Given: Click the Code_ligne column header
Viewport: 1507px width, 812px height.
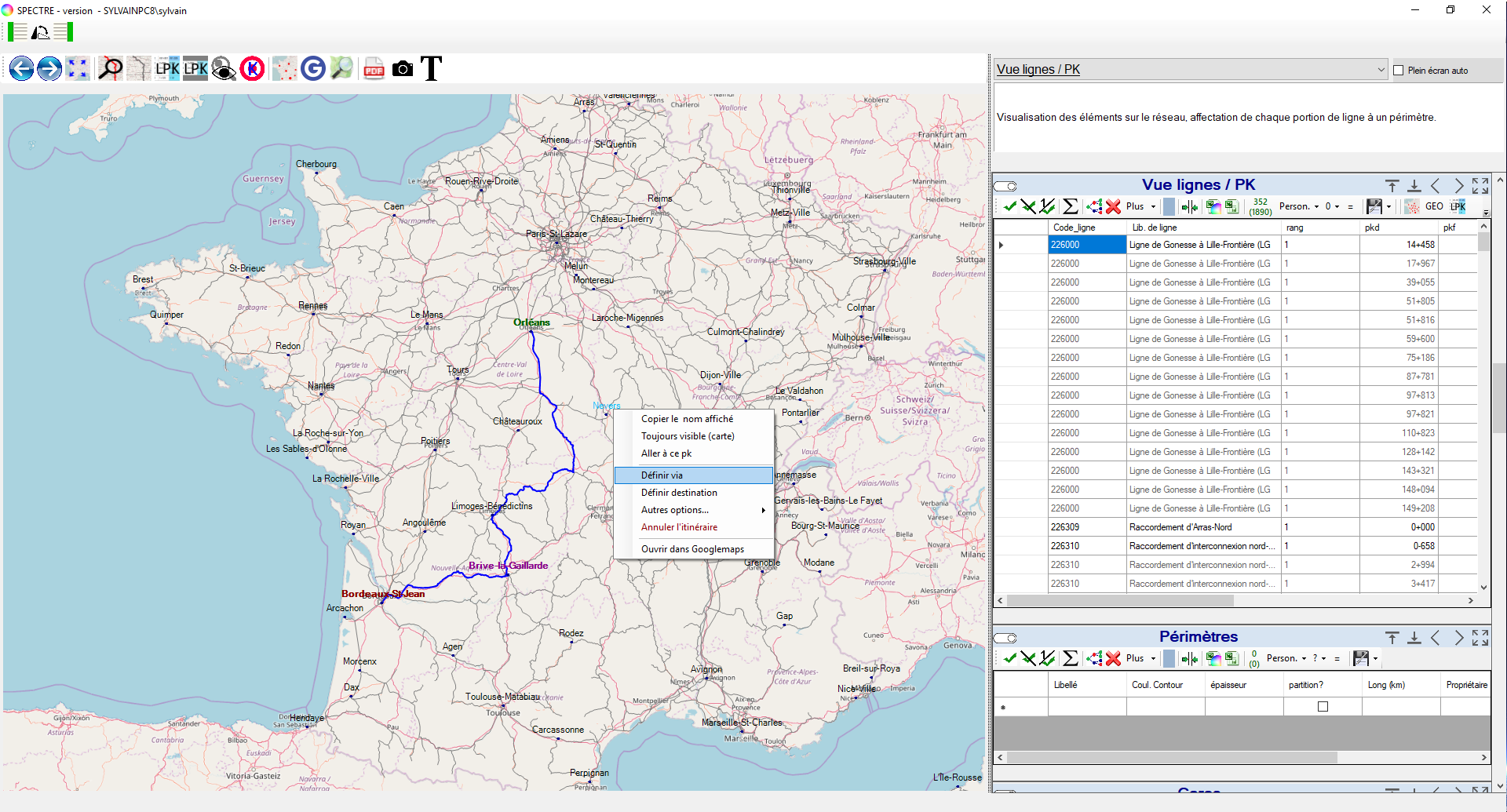Looking at the screenshot, I should [1075, 228].
